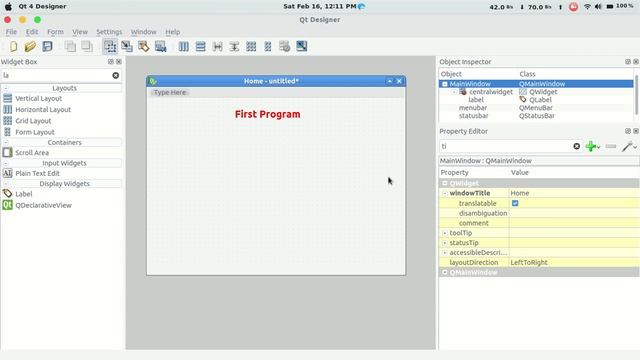640x360 pixels.
Task: Click the Save Form floppy icon
Action: 47,47
